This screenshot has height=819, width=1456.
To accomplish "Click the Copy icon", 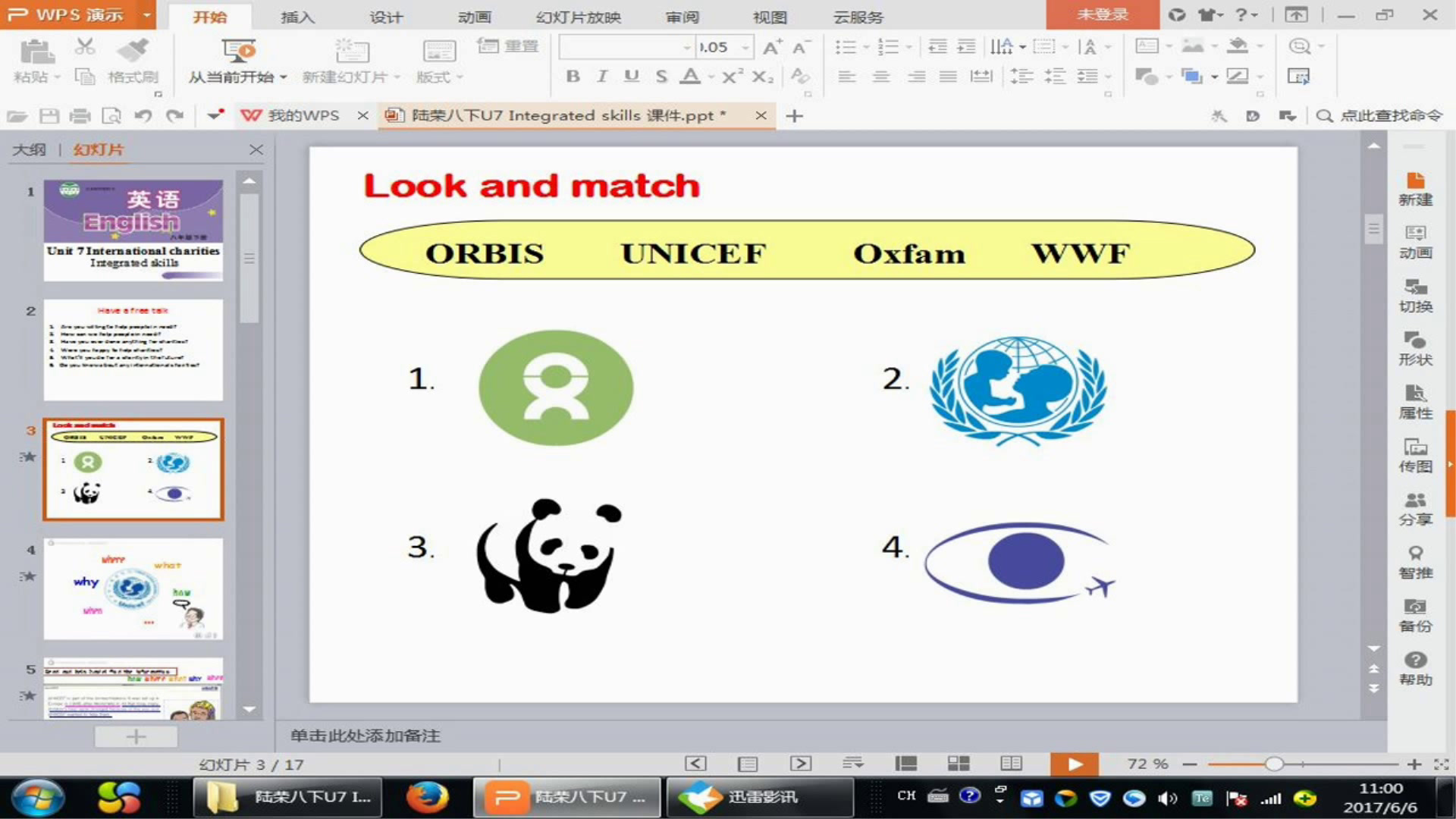I will point(85,77).
